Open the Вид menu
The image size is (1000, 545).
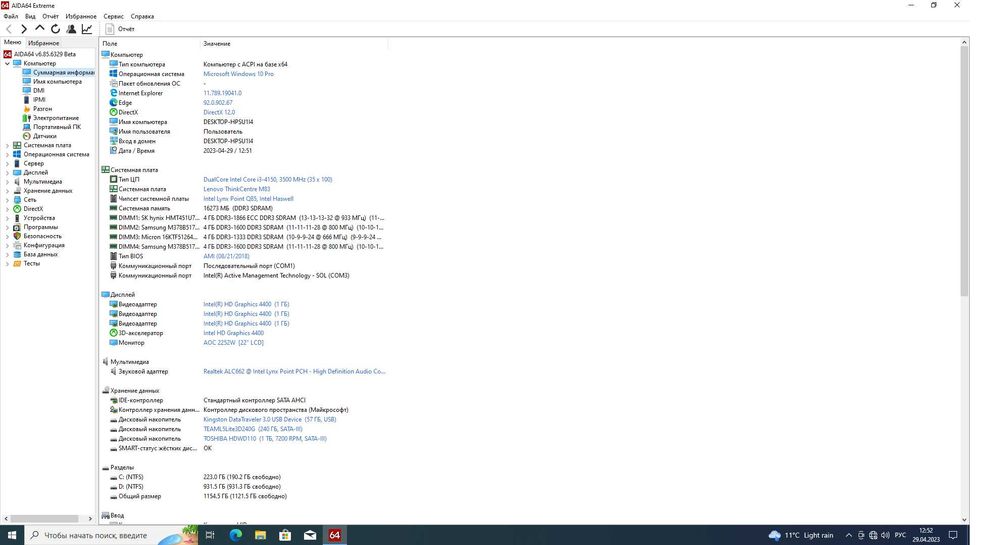click(x=30, y=17)
